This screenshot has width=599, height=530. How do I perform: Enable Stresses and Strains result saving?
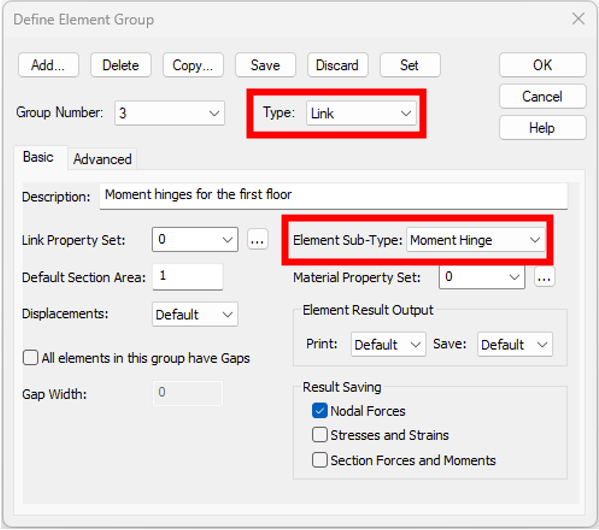point(319,435)
